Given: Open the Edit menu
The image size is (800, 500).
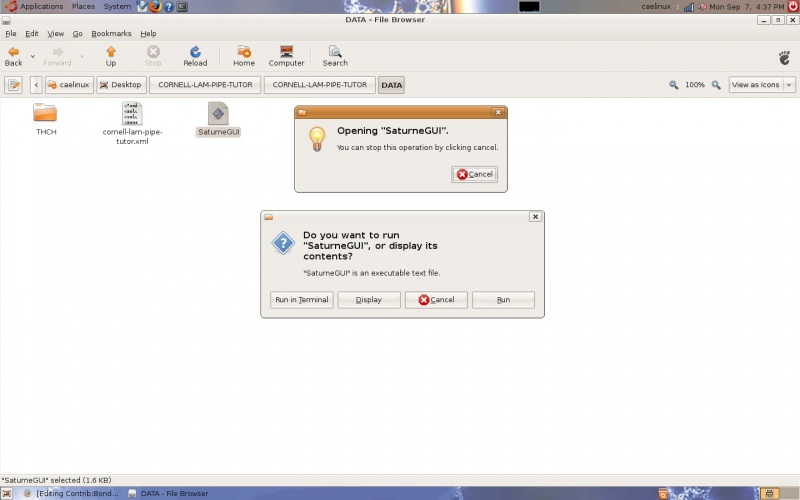Looking at the screenshot, I should tap(32, 33).
